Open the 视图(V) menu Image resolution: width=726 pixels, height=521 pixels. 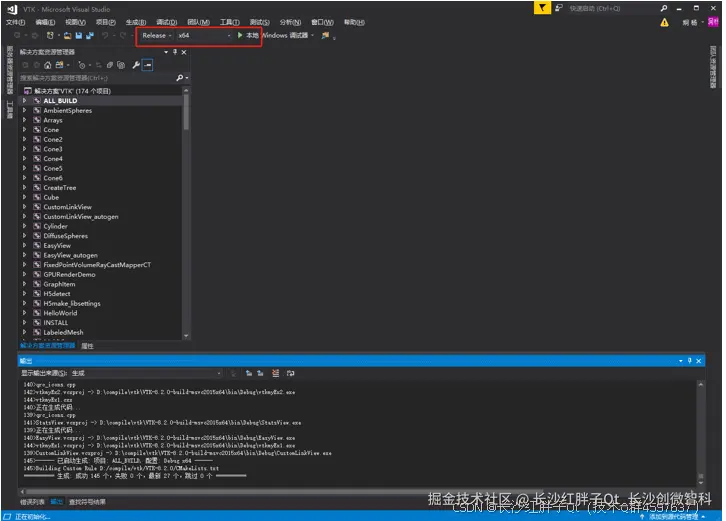coord(75,22)
